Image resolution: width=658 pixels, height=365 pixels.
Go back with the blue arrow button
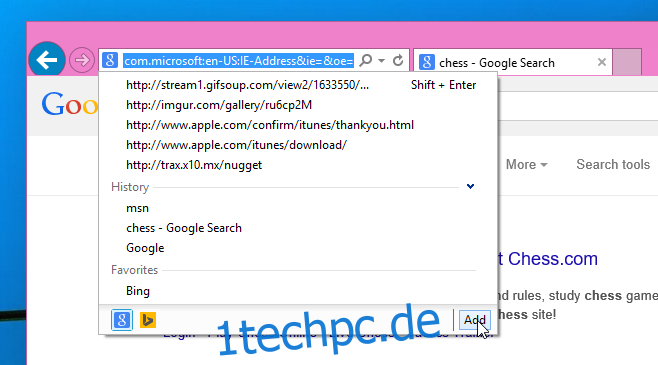coord(47,60)
